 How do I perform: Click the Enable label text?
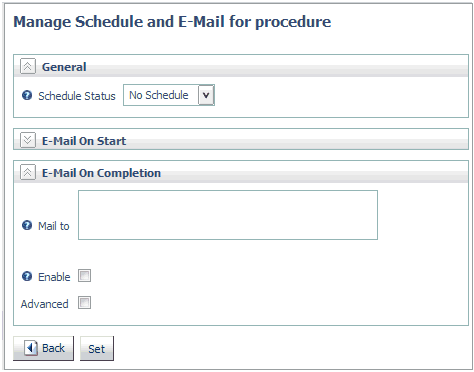coord(54,277)
